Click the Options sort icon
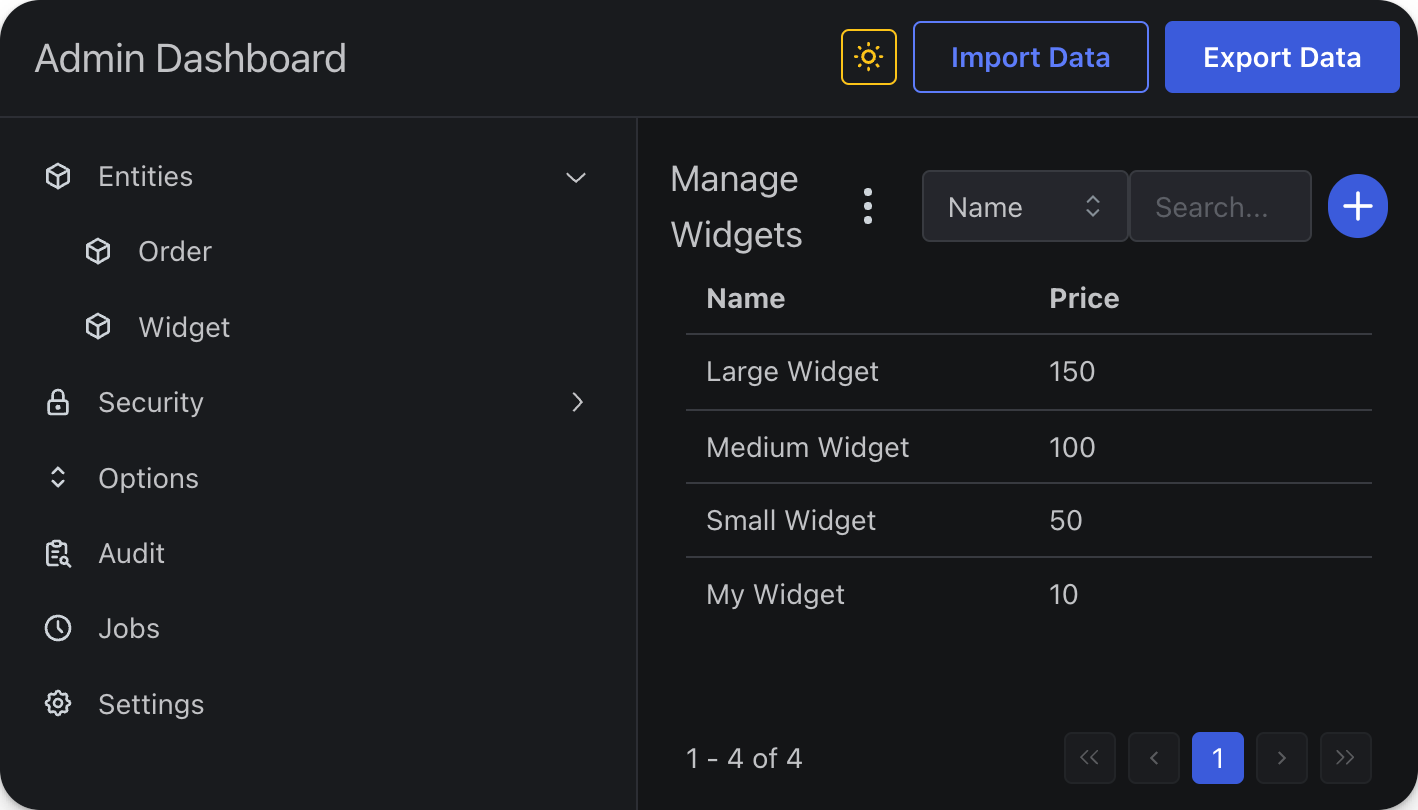Screen dimensions: 1418x810 57,477
